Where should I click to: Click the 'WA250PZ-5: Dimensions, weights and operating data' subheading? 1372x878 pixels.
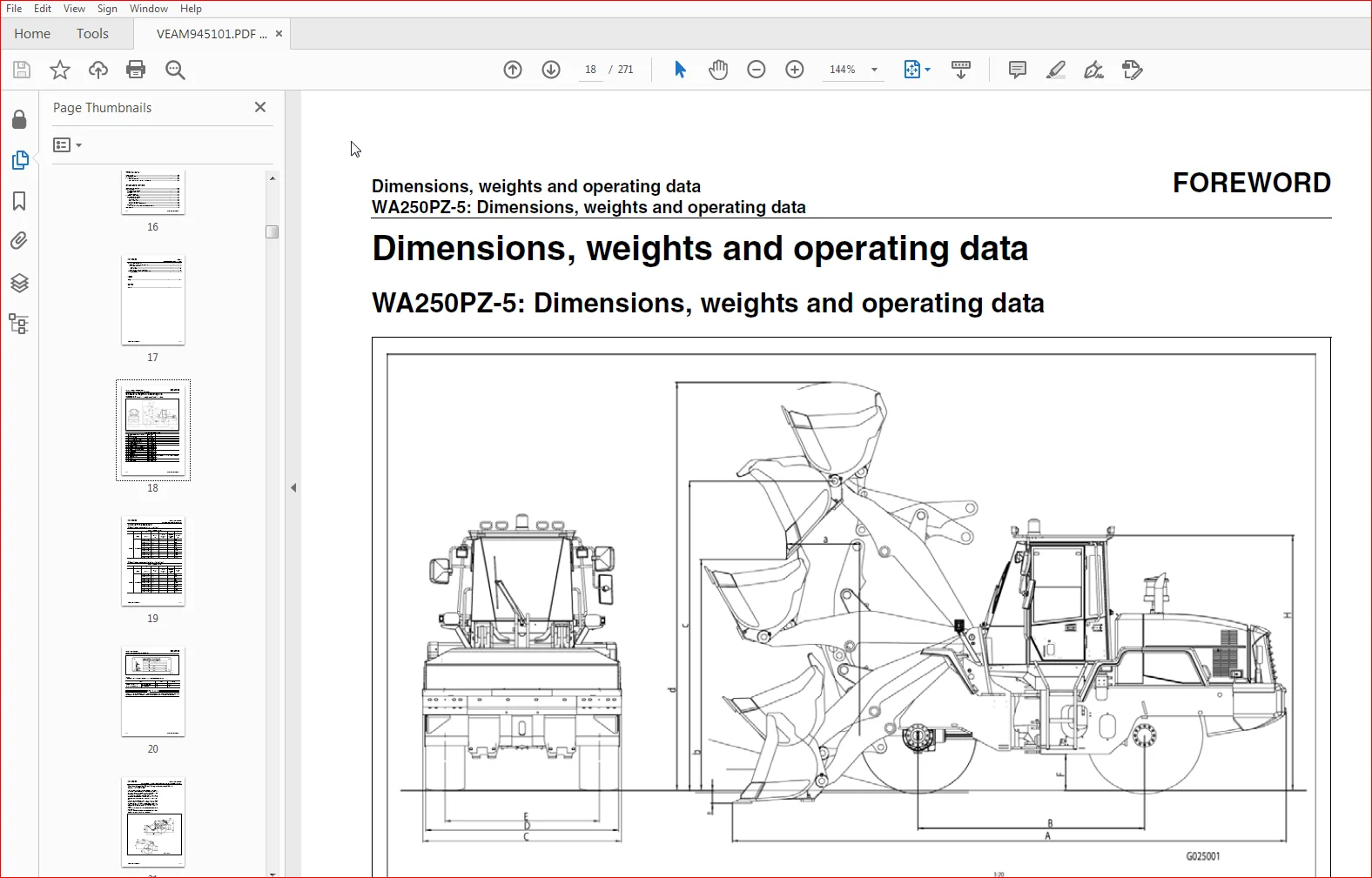coord(708,304)
